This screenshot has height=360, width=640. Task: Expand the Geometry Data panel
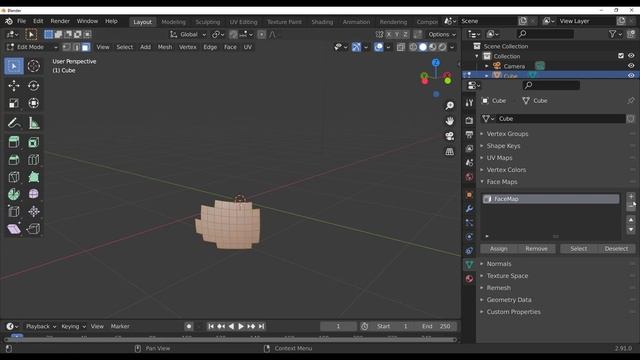click(509, 300)
